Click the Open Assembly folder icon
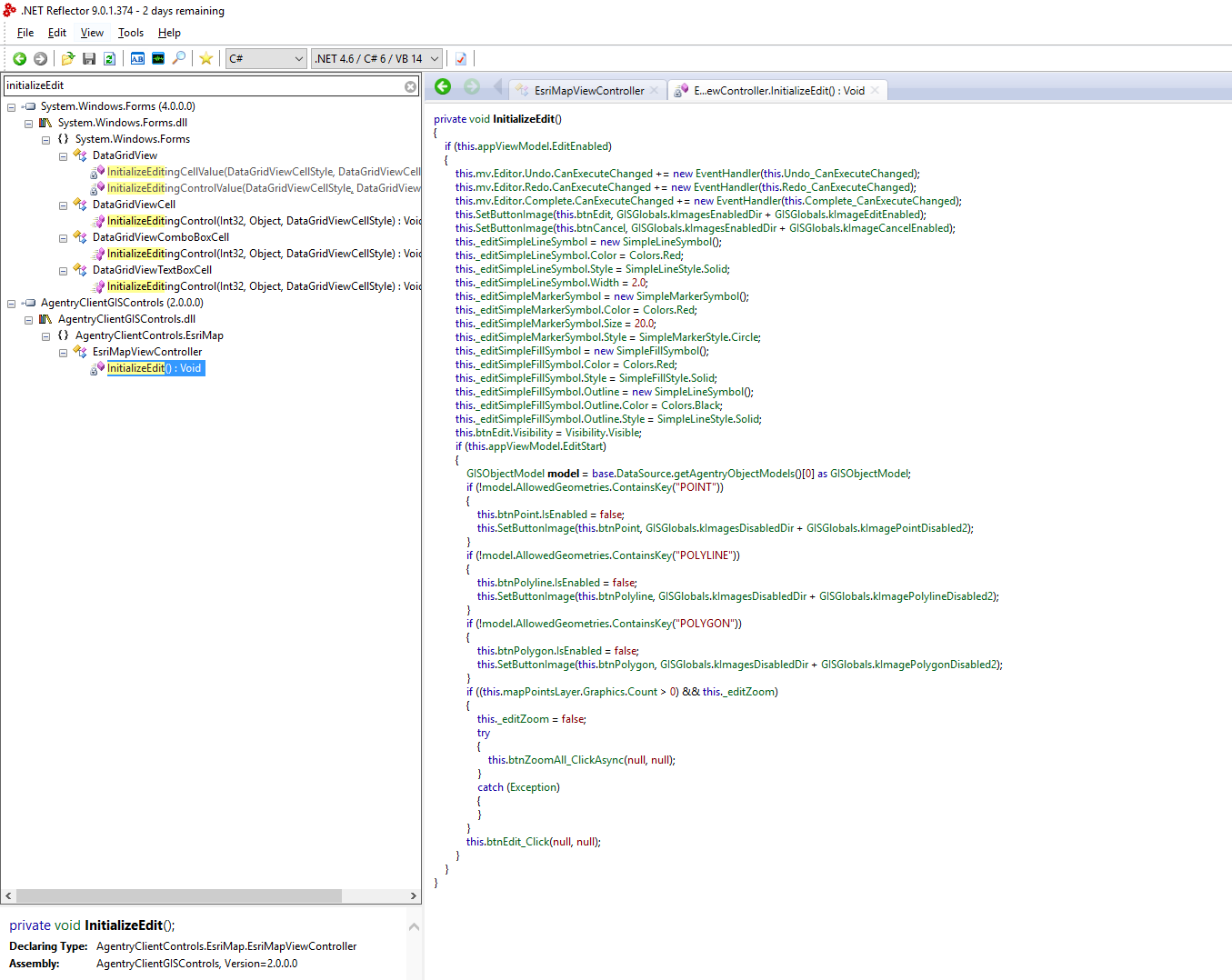The height and width of the screenshot is (980, 1232). click(x=68, y=59)
